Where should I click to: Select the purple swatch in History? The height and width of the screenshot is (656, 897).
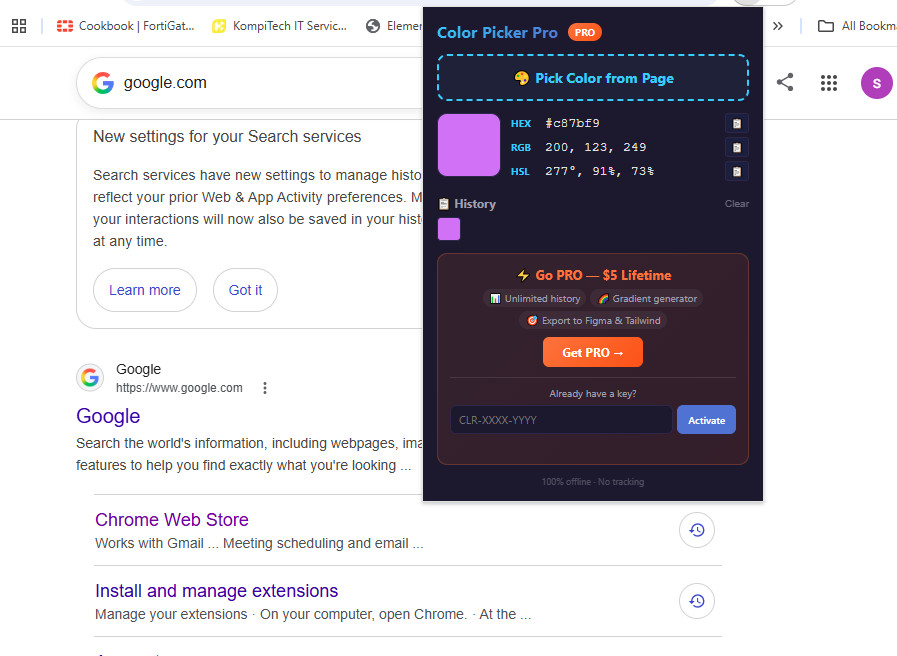[448, 229]
